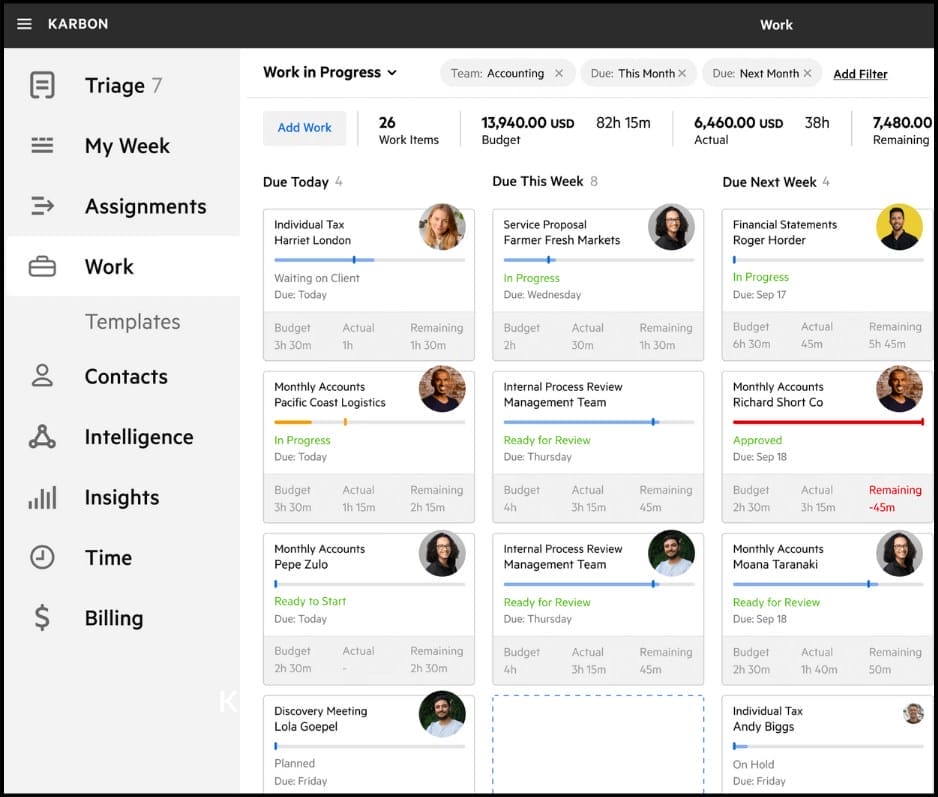Click the Assignments arrow icon
Screen dimensions: 938x797
pyautogui.click(x=42, y=206)
